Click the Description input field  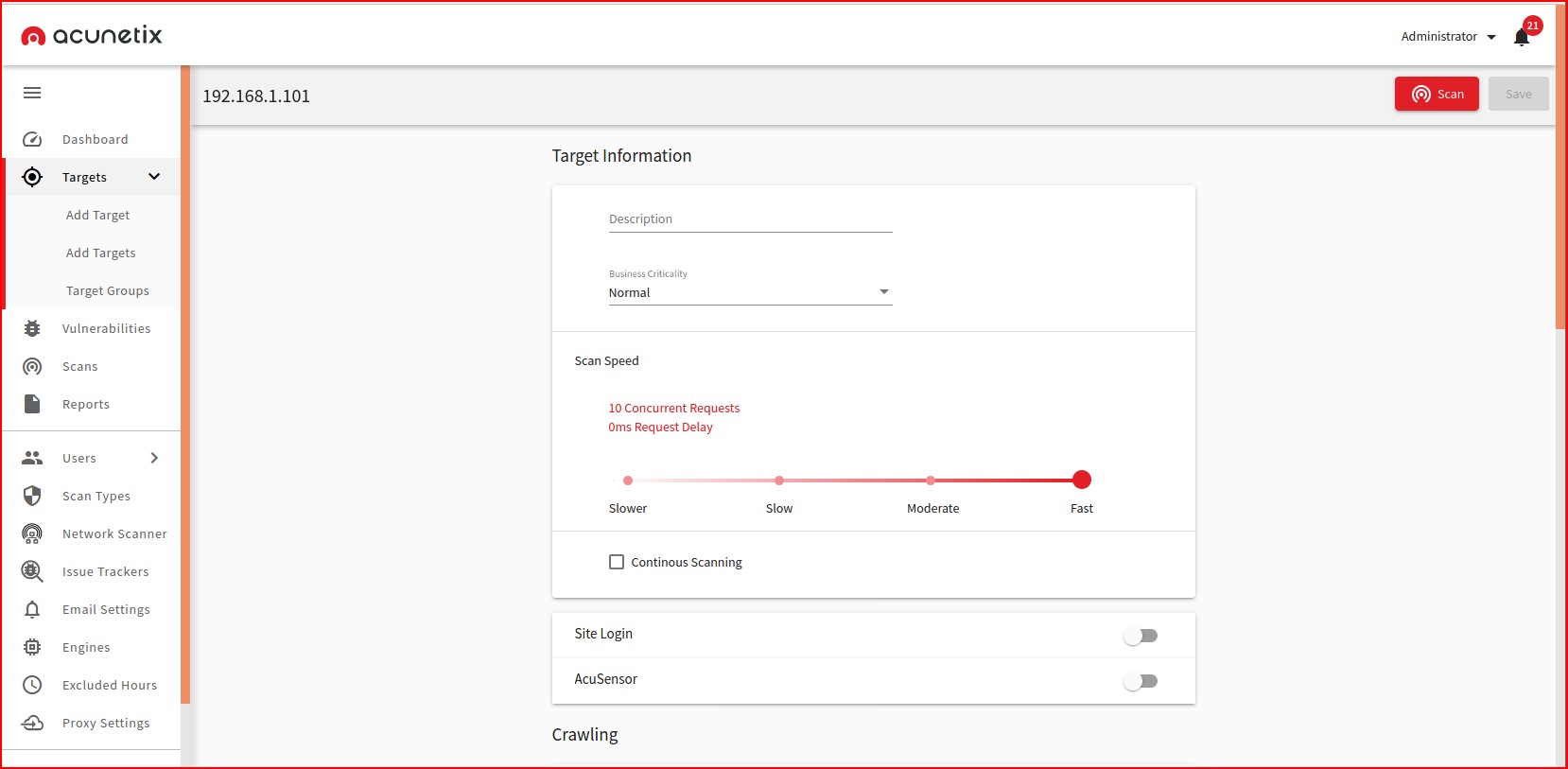pos(750,219)
